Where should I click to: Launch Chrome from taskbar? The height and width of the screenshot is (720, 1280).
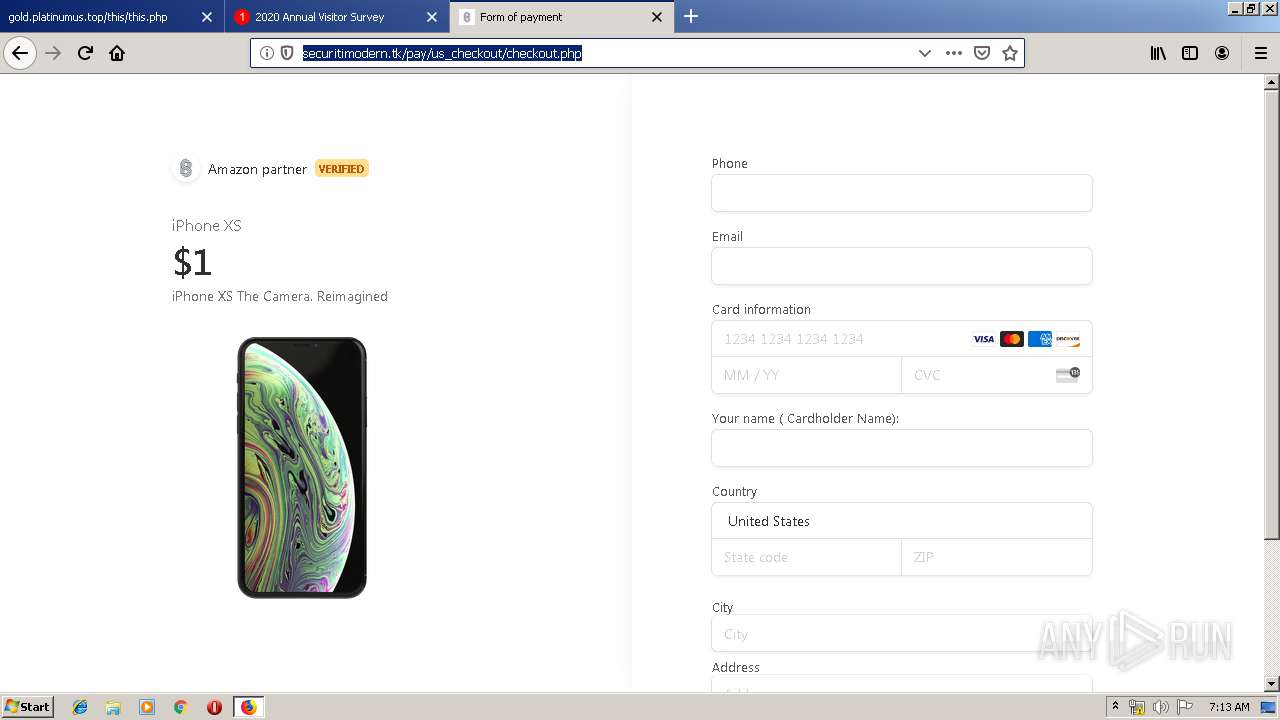tap(181, 707)
